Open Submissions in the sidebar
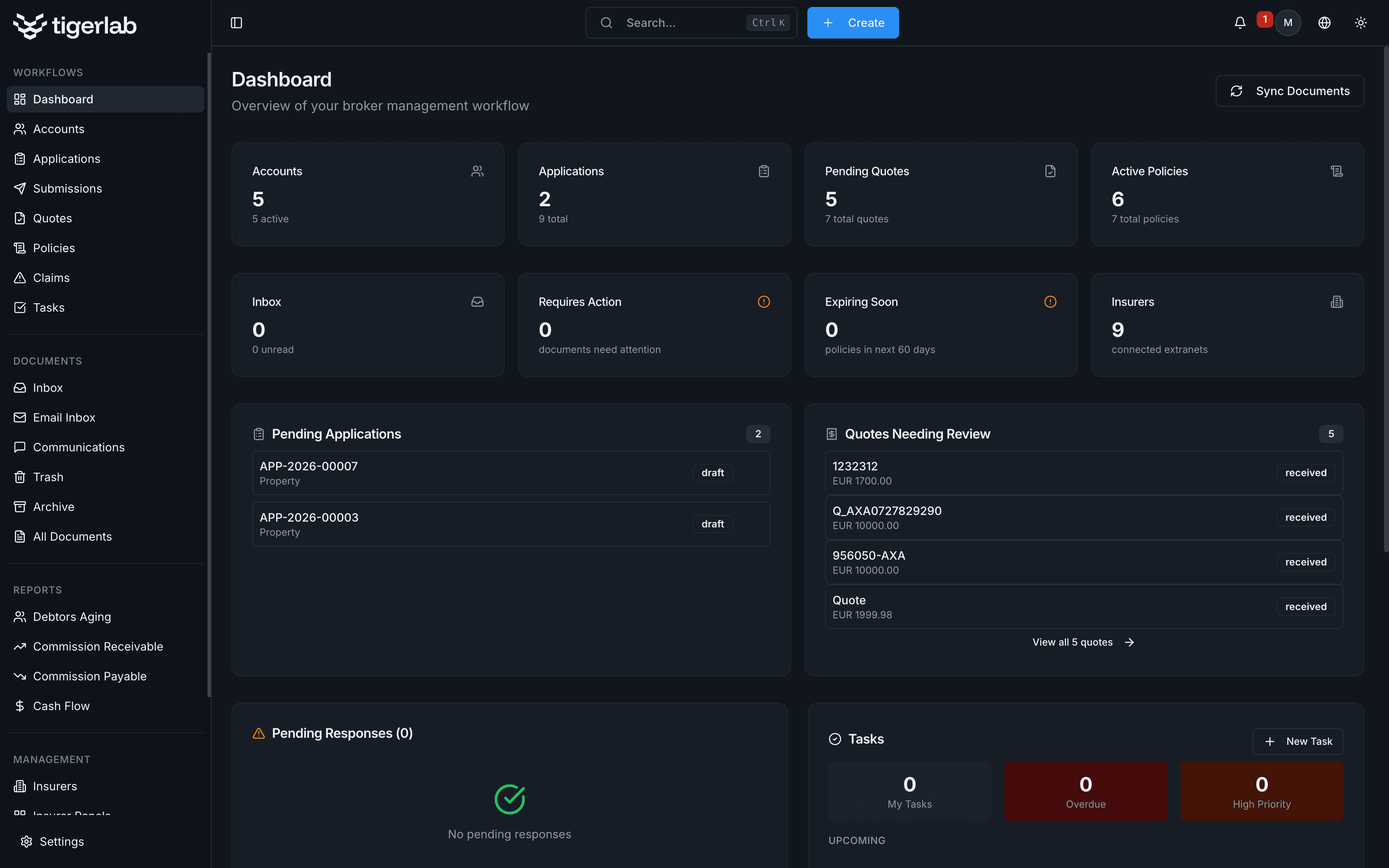Screen dimensions: 1389x868 [x=67, y=188]
